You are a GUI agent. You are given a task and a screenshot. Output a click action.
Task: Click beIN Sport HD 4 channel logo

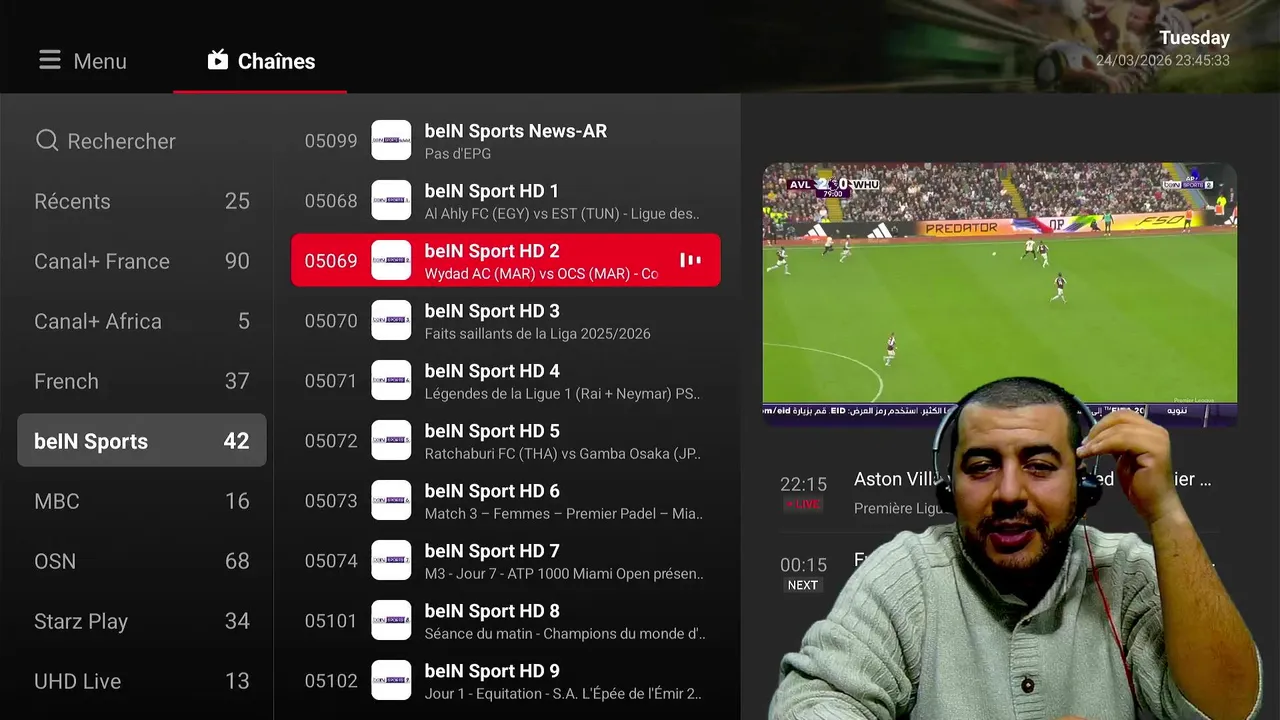(391, 380)
